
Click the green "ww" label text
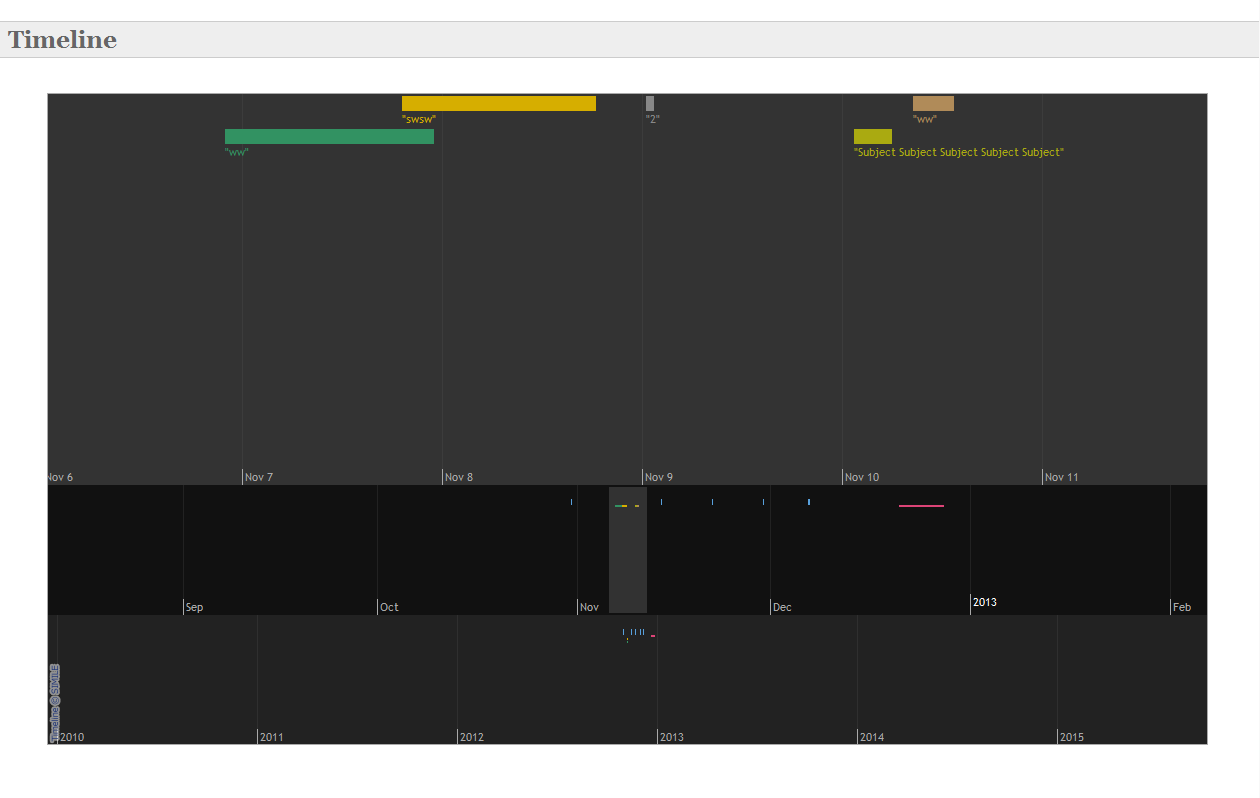pos(237,153)
